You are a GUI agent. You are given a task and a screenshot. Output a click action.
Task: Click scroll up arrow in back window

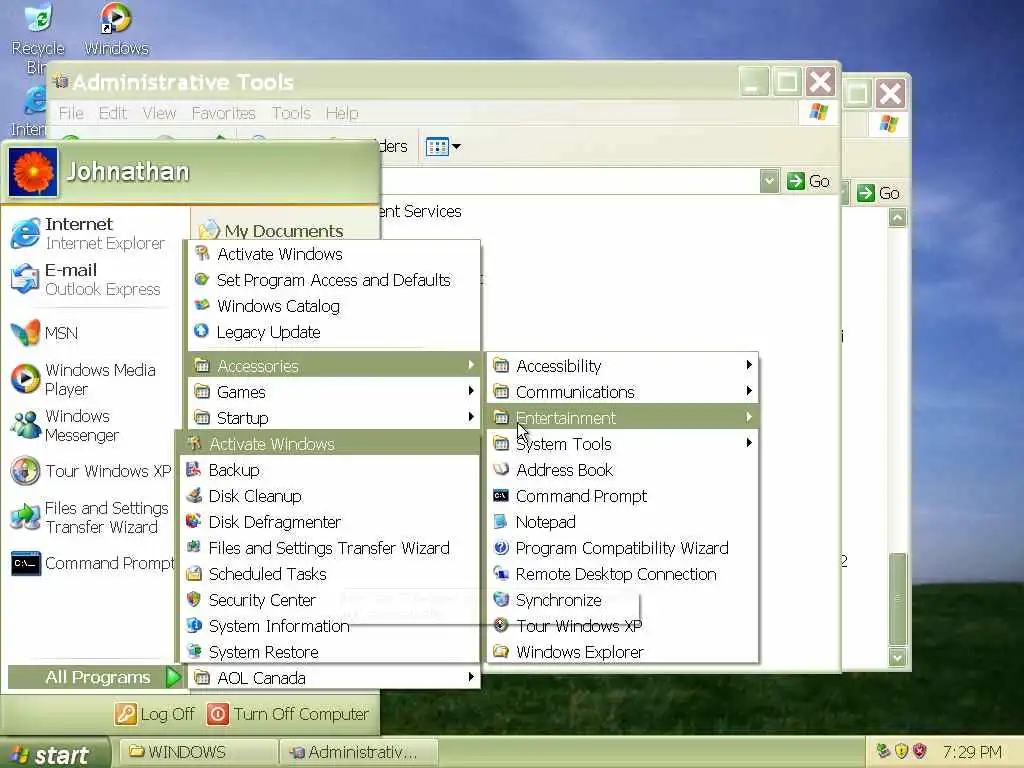tap(898, 217)
